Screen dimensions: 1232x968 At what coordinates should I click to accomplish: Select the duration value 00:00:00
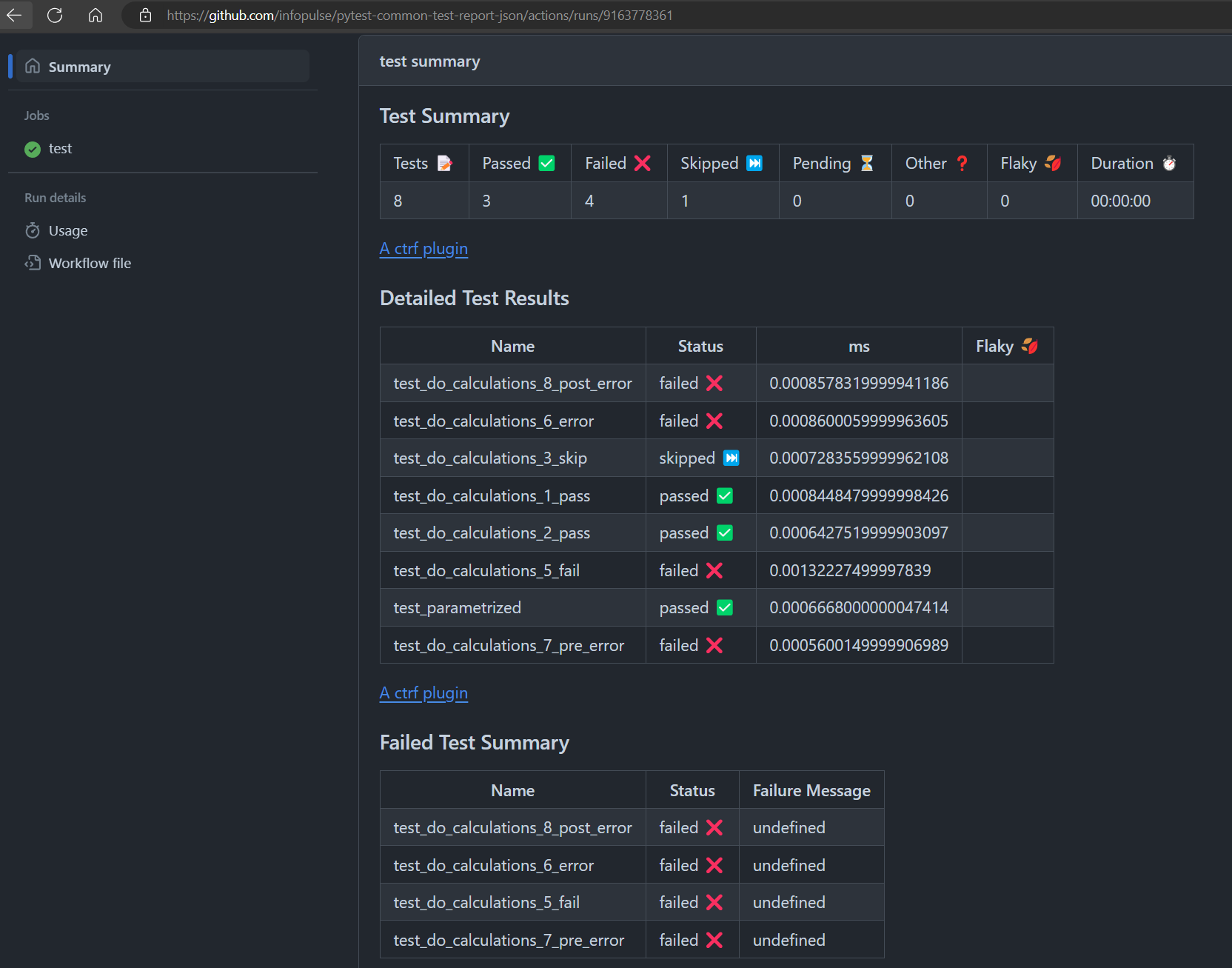tap(1120, 201)
